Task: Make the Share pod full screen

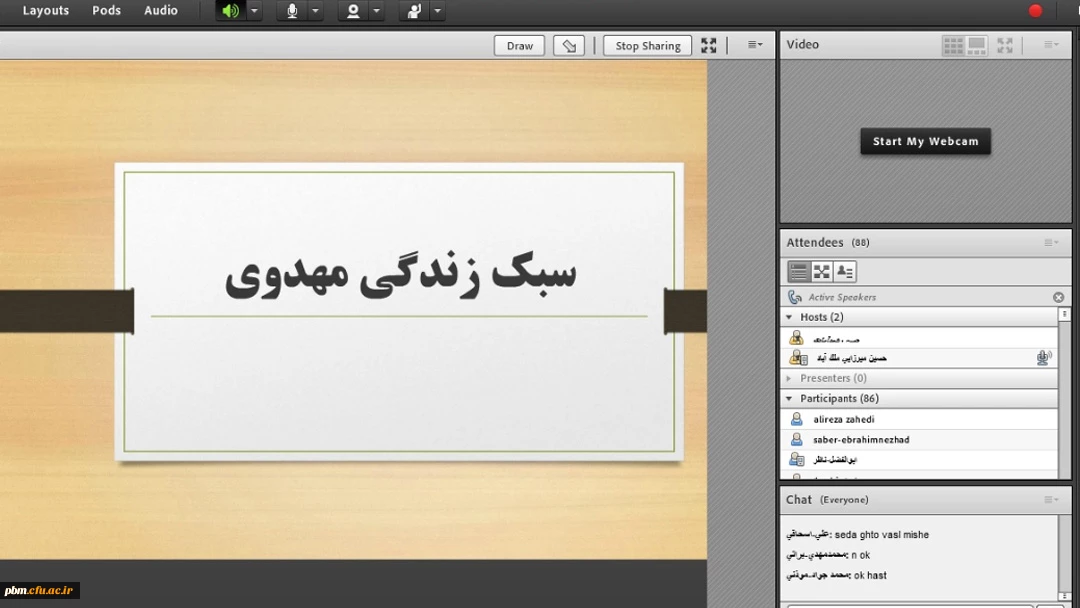Action: 709,46
